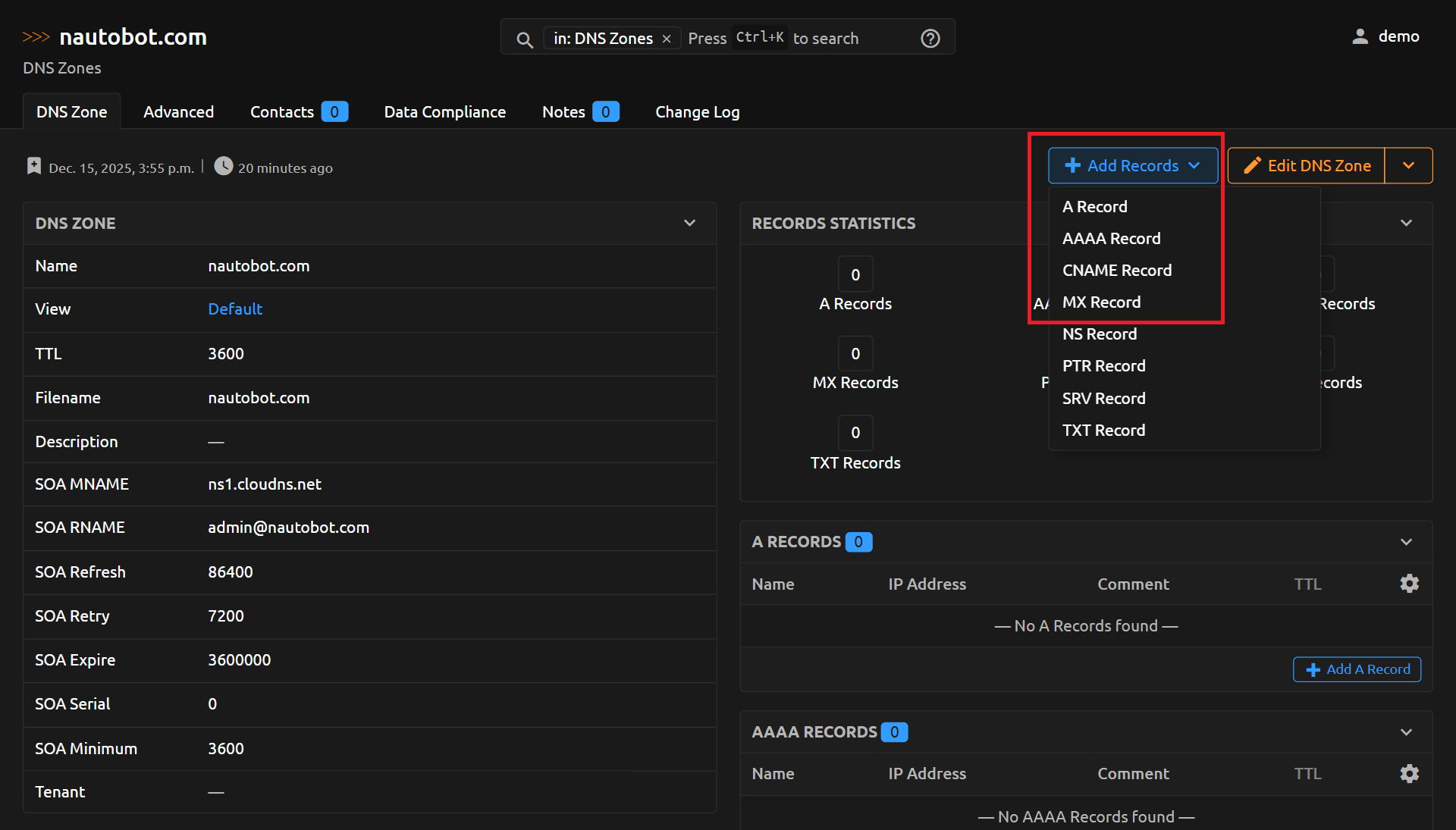
Task: Click the search magnifier icon
Action: pyautogui.click(x=524, y=39)
